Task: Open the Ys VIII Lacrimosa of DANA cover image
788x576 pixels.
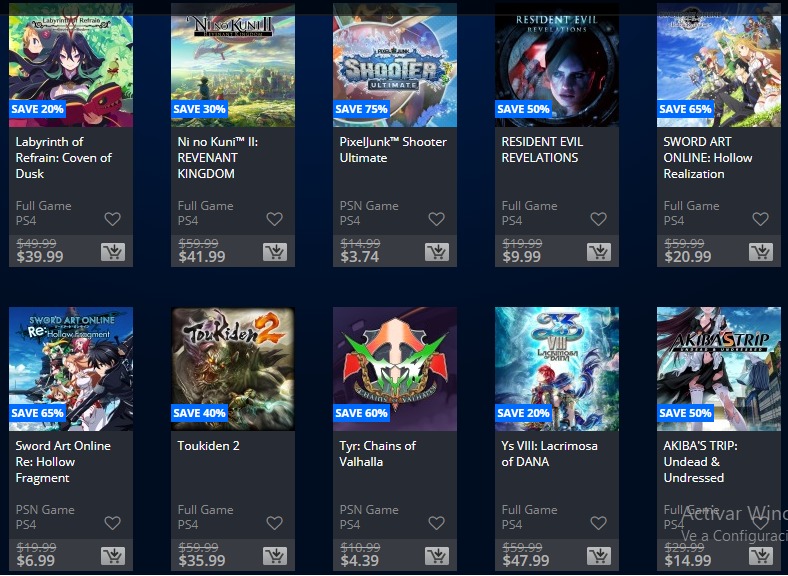Action: [557, 369]
